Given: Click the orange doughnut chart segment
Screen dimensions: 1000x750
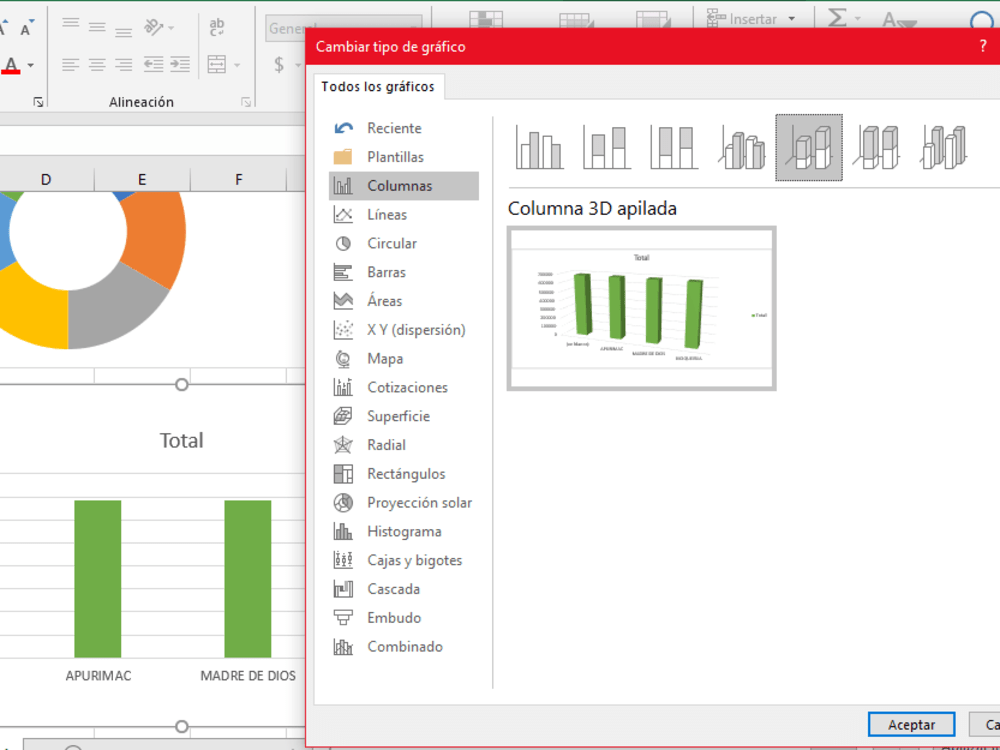Looking at the screenshot, I should coord(158,237).
